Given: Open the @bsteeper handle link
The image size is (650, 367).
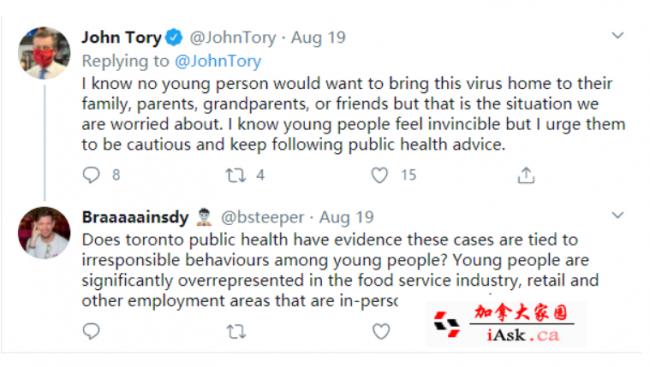Looking at the screenshot, I should 262,217.
